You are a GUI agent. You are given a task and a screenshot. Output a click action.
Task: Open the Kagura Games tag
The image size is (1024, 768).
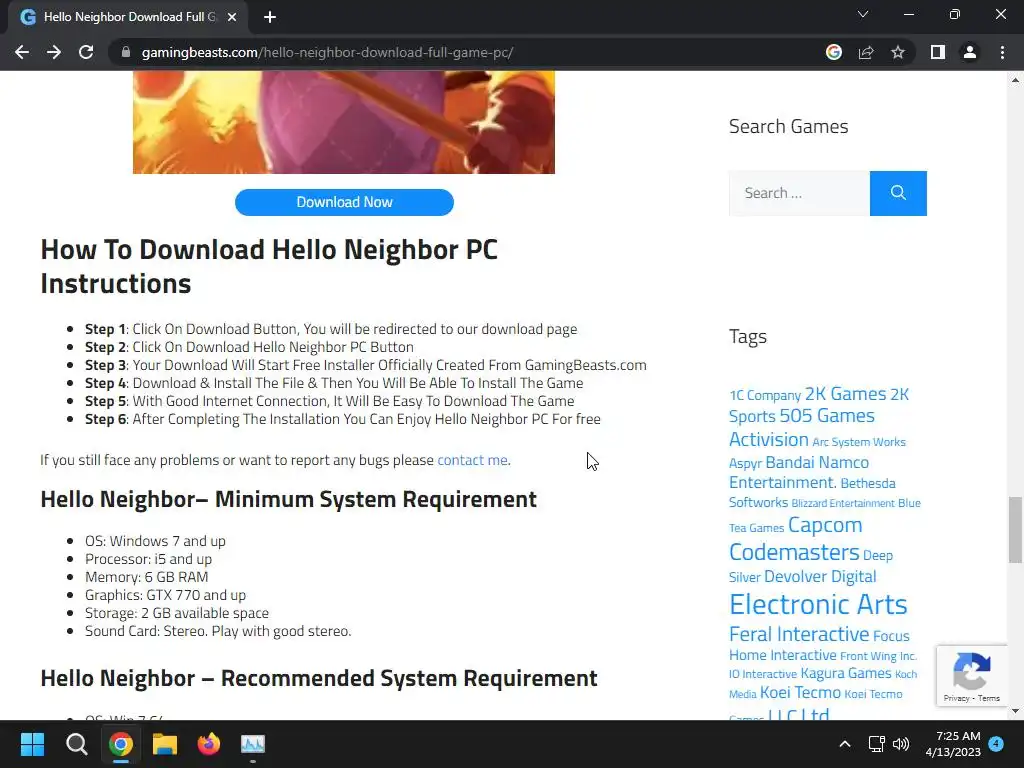(846, 673)
